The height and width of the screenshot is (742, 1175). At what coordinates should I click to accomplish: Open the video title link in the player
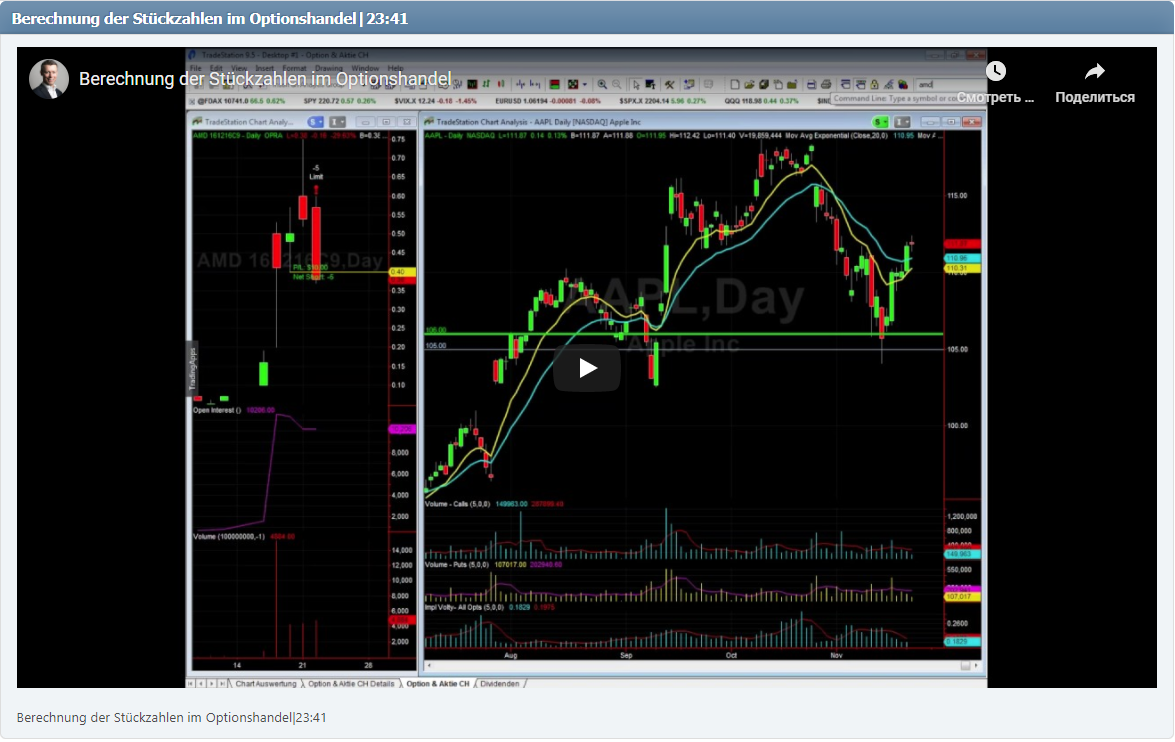click(x=265, y=79)
